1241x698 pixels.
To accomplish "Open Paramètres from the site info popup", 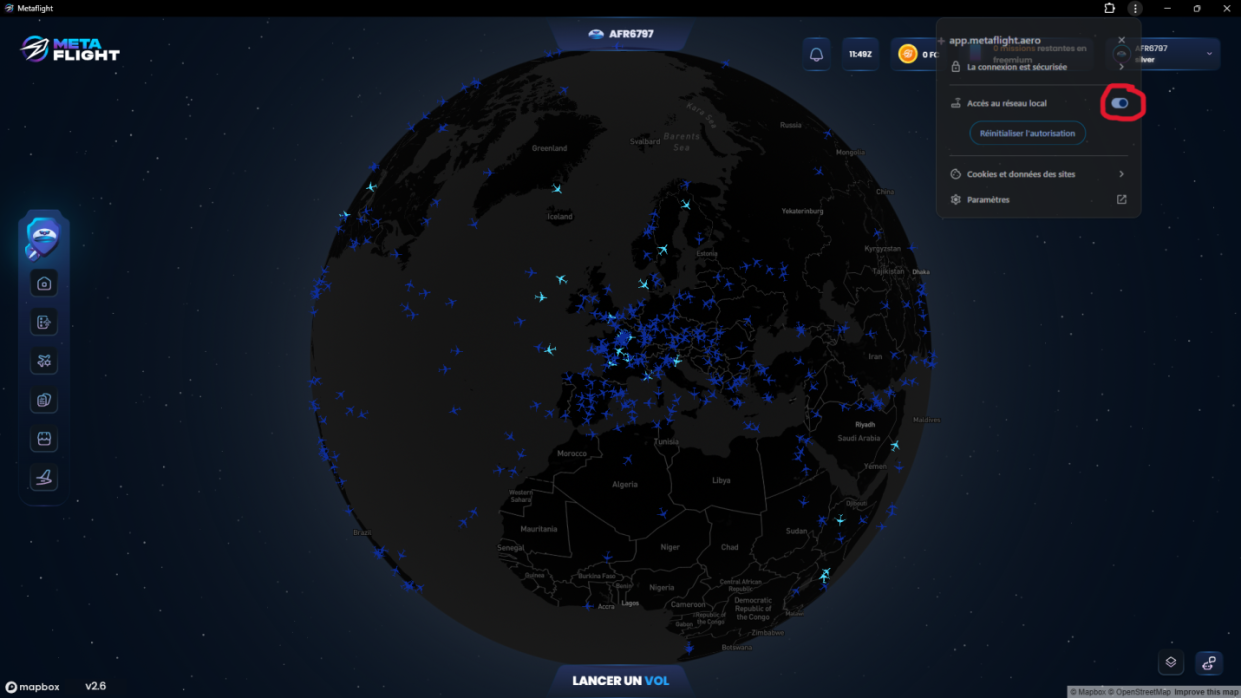I will [1037, 200].
